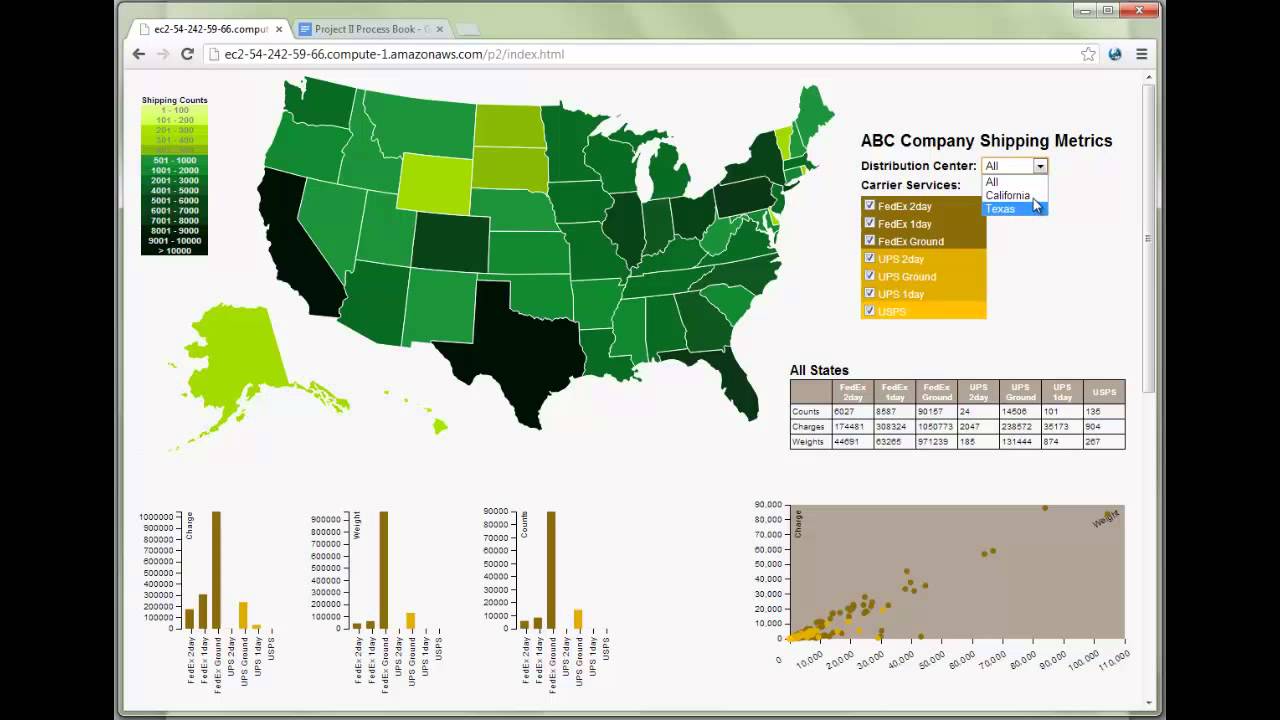Open the Chrome menu hamburger icon

(1141, 54)
